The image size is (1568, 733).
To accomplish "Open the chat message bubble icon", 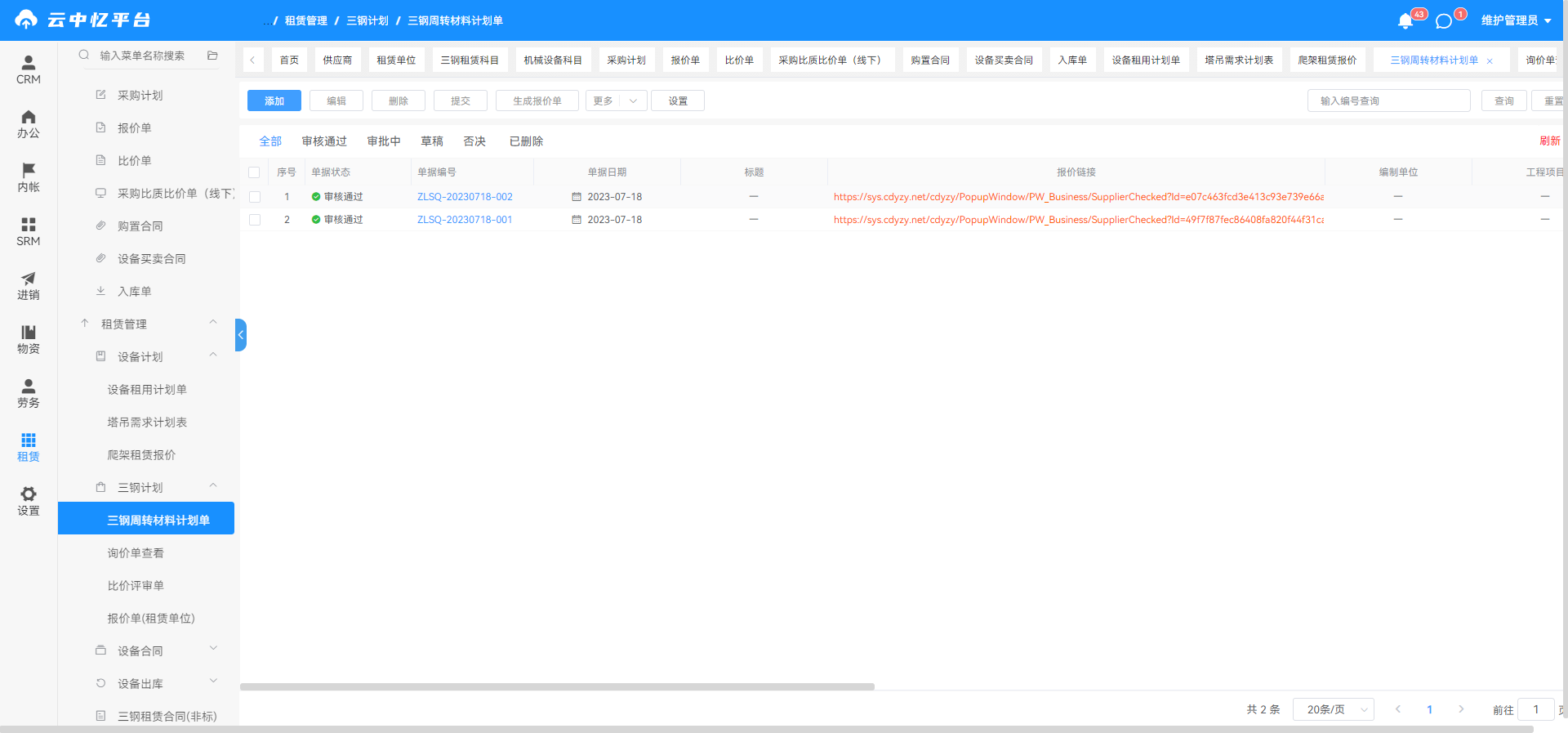I will (1444, 20).
